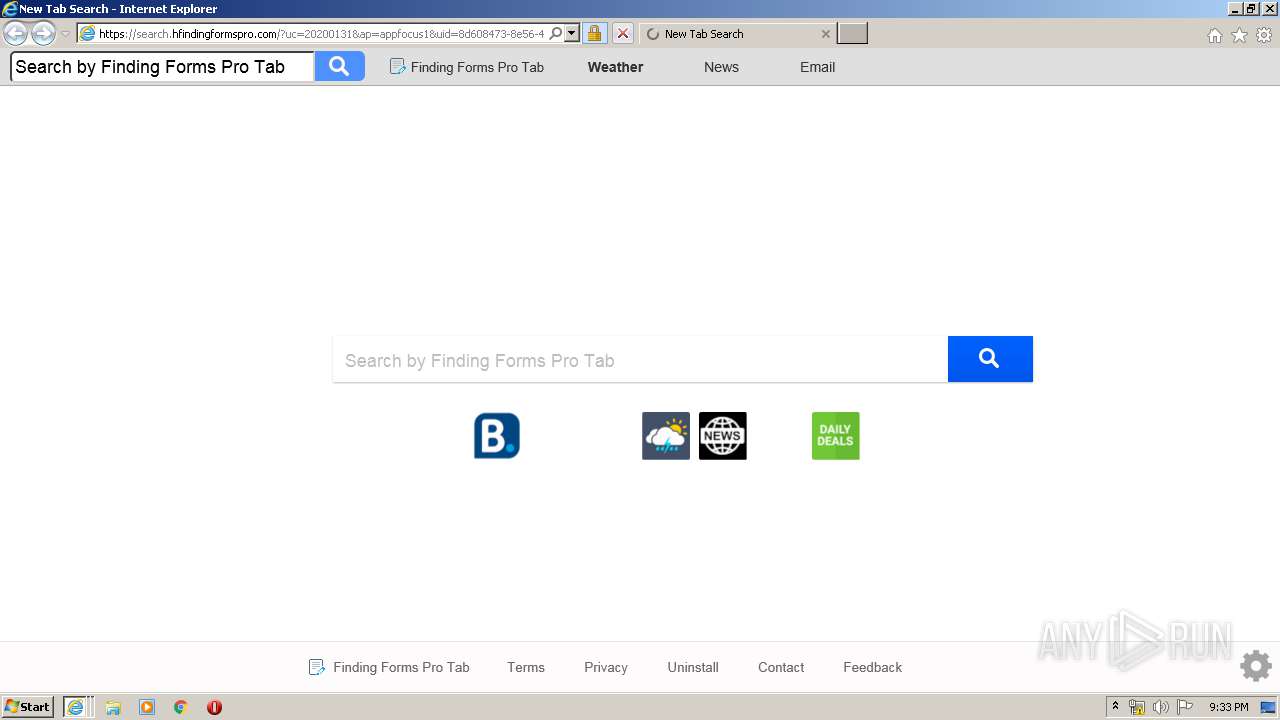Viewport: 1280px width, 720px height.
Task: Open the IE Home icon
Action: coord(1214,35)
